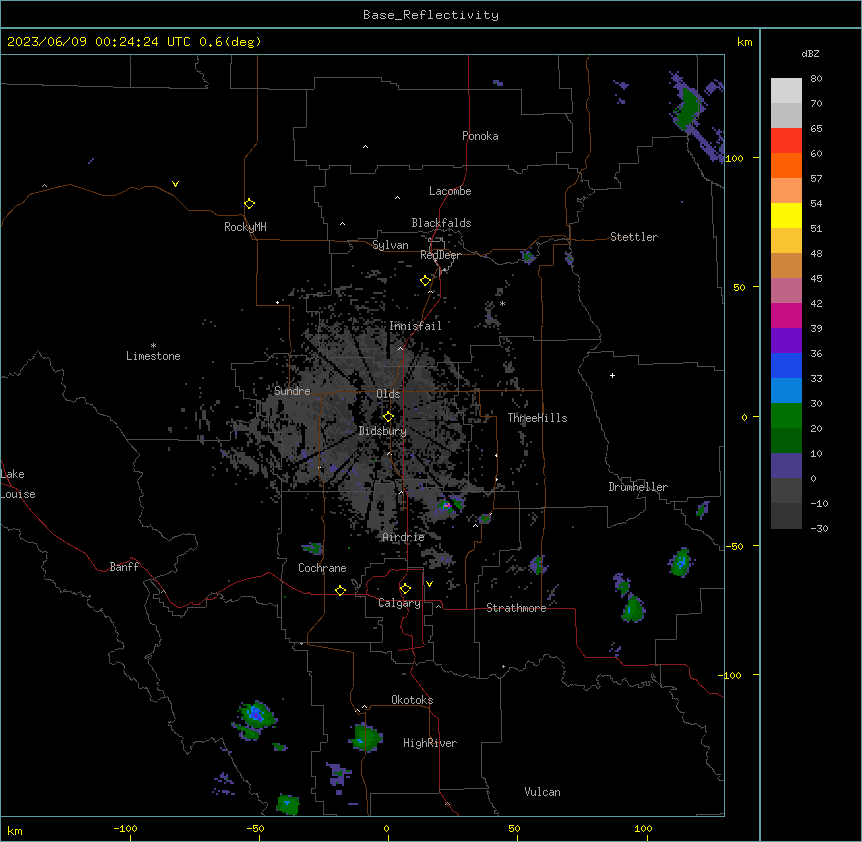Click the Calgary label

pos(399,603)
